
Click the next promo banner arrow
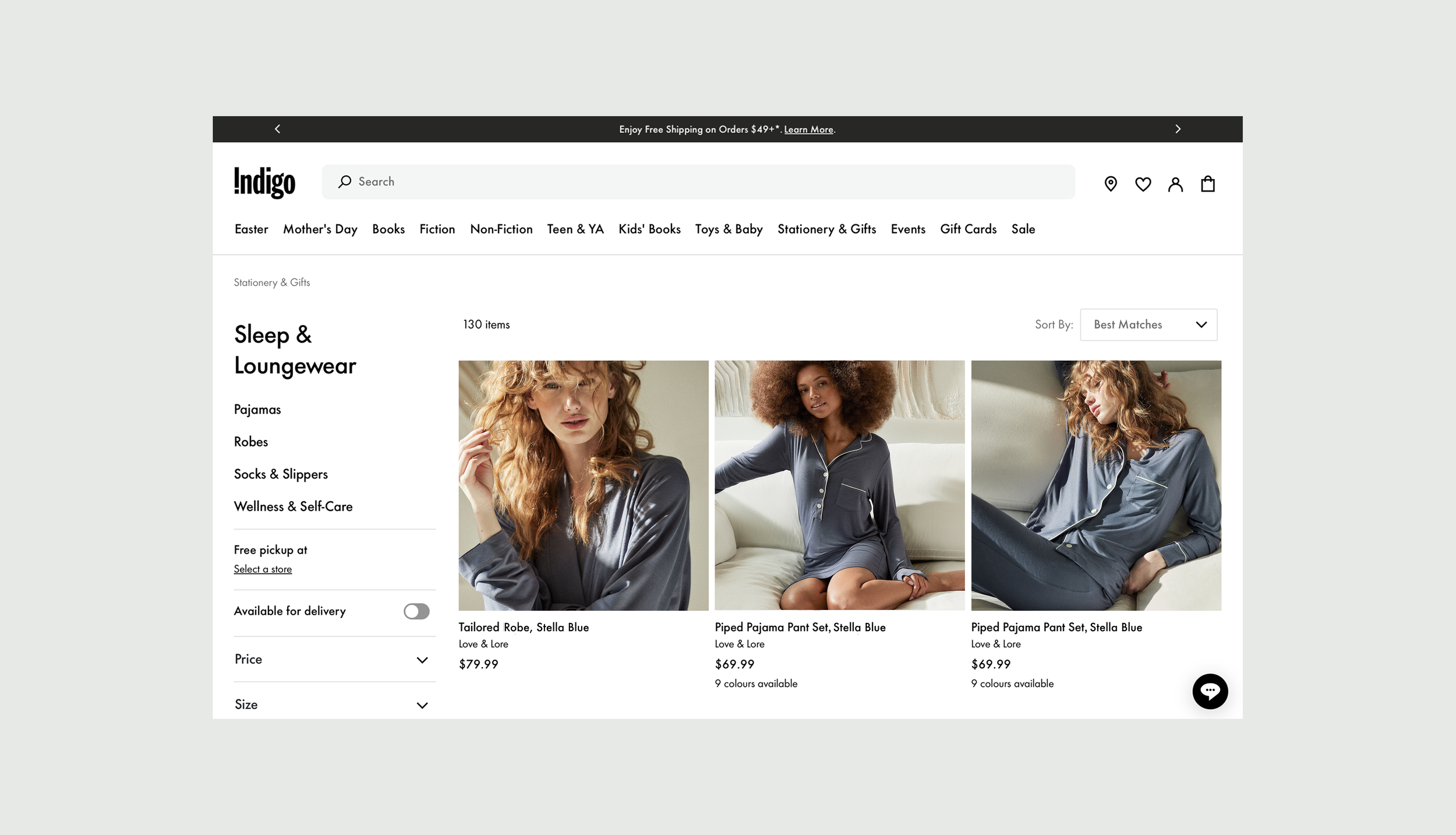[1178, 129]
